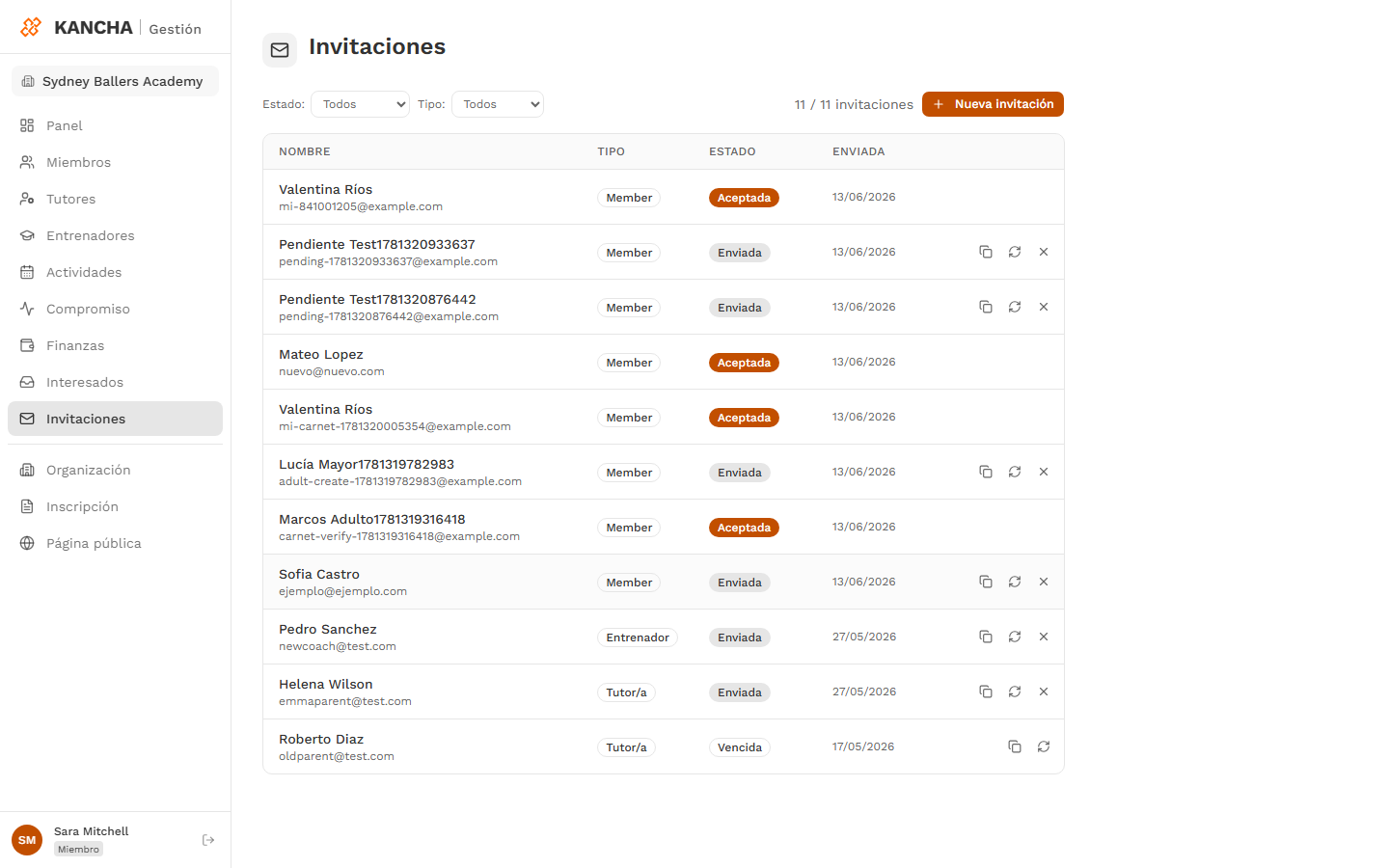Click the Kancha logo icon
The image size is (1389, 868).
pos(31,27)
